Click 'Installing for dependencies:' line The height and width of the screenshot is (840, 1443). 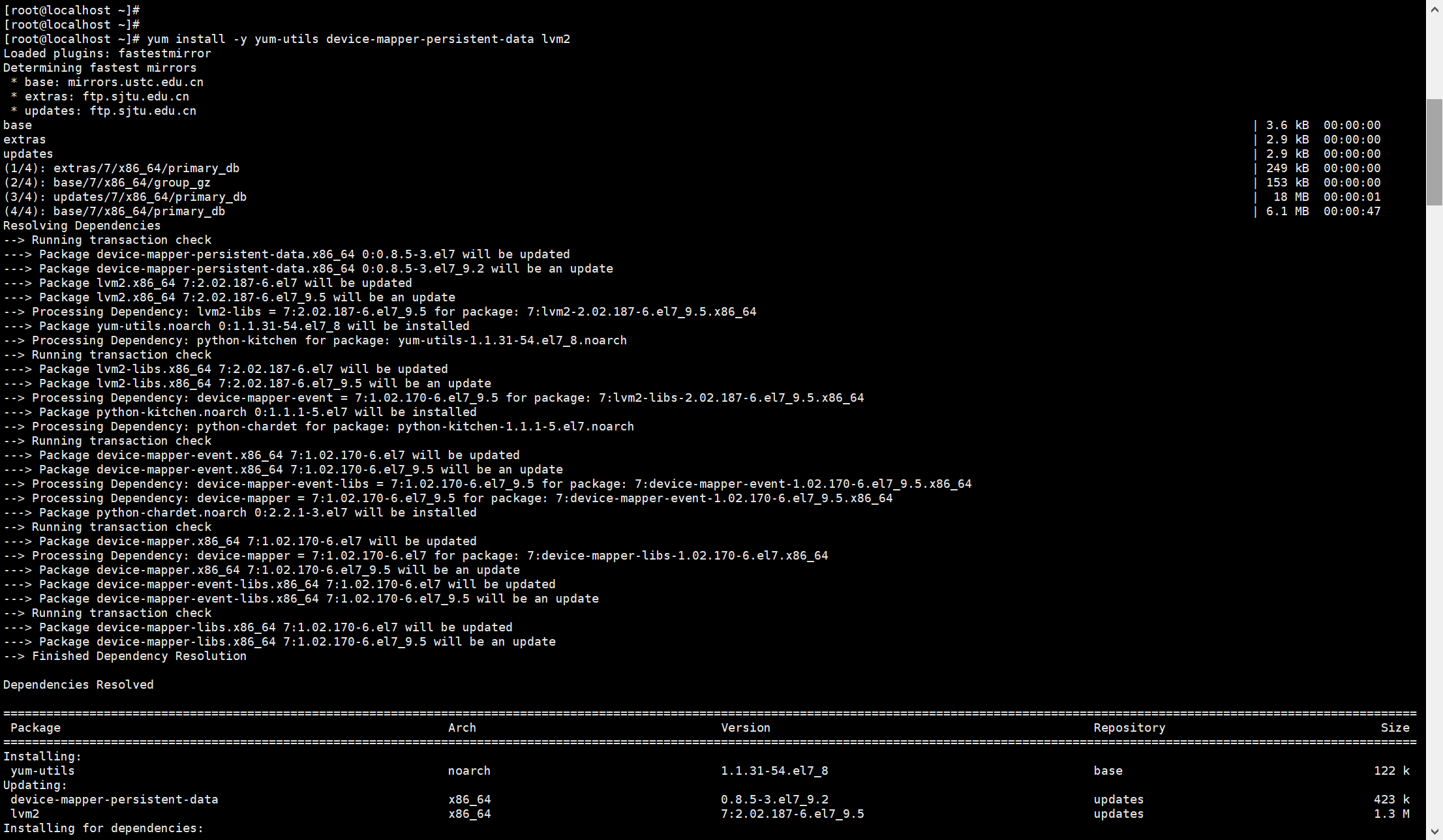point(103,828)
